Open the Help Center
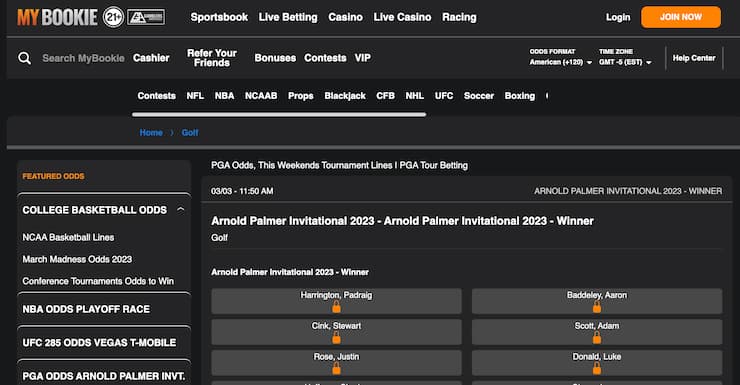Screen dimensions: 740x385 [x=694, y=58]
